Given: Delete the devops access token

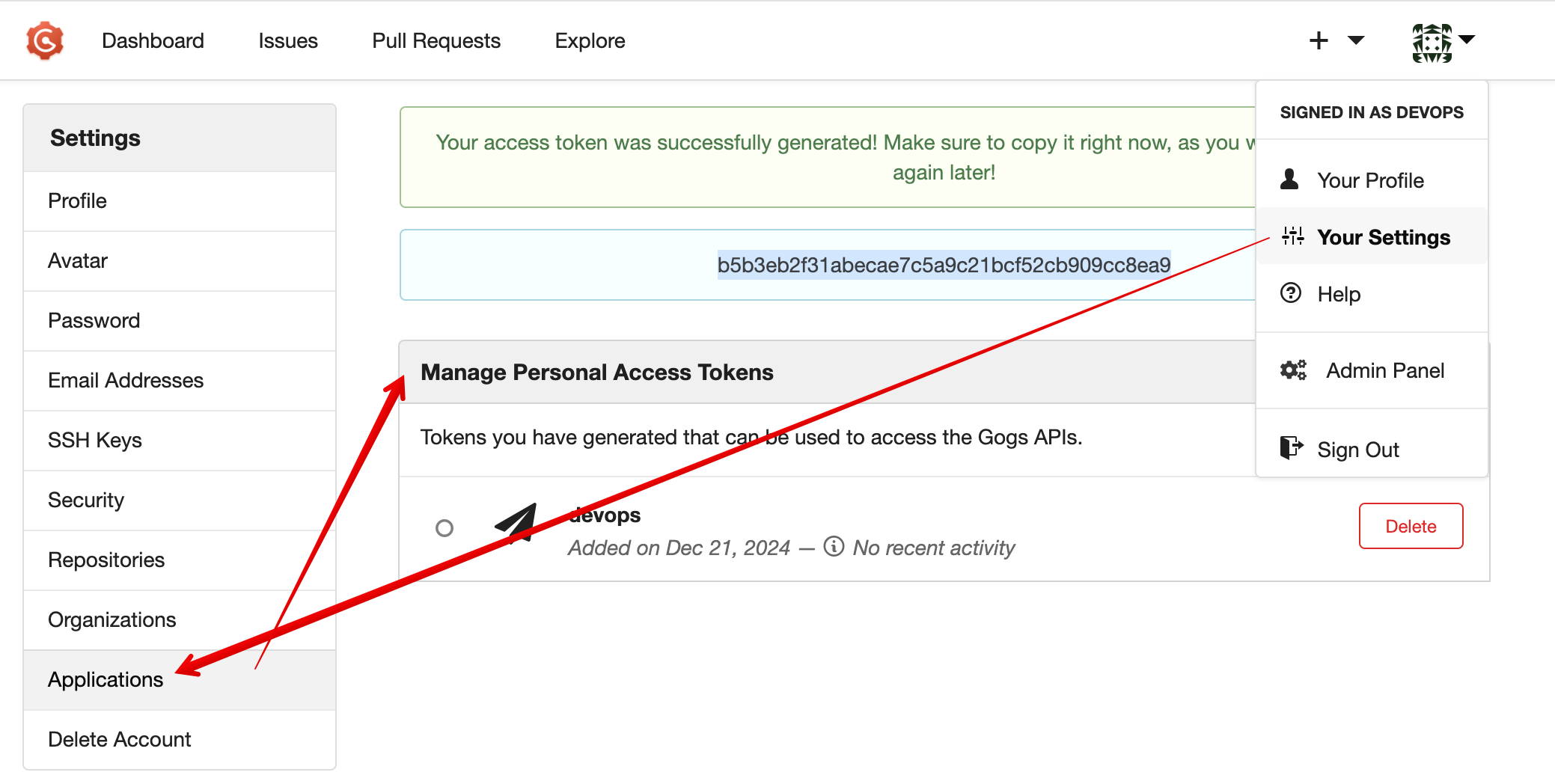Looking at the screenshot, I should (x=1411, y=526).
